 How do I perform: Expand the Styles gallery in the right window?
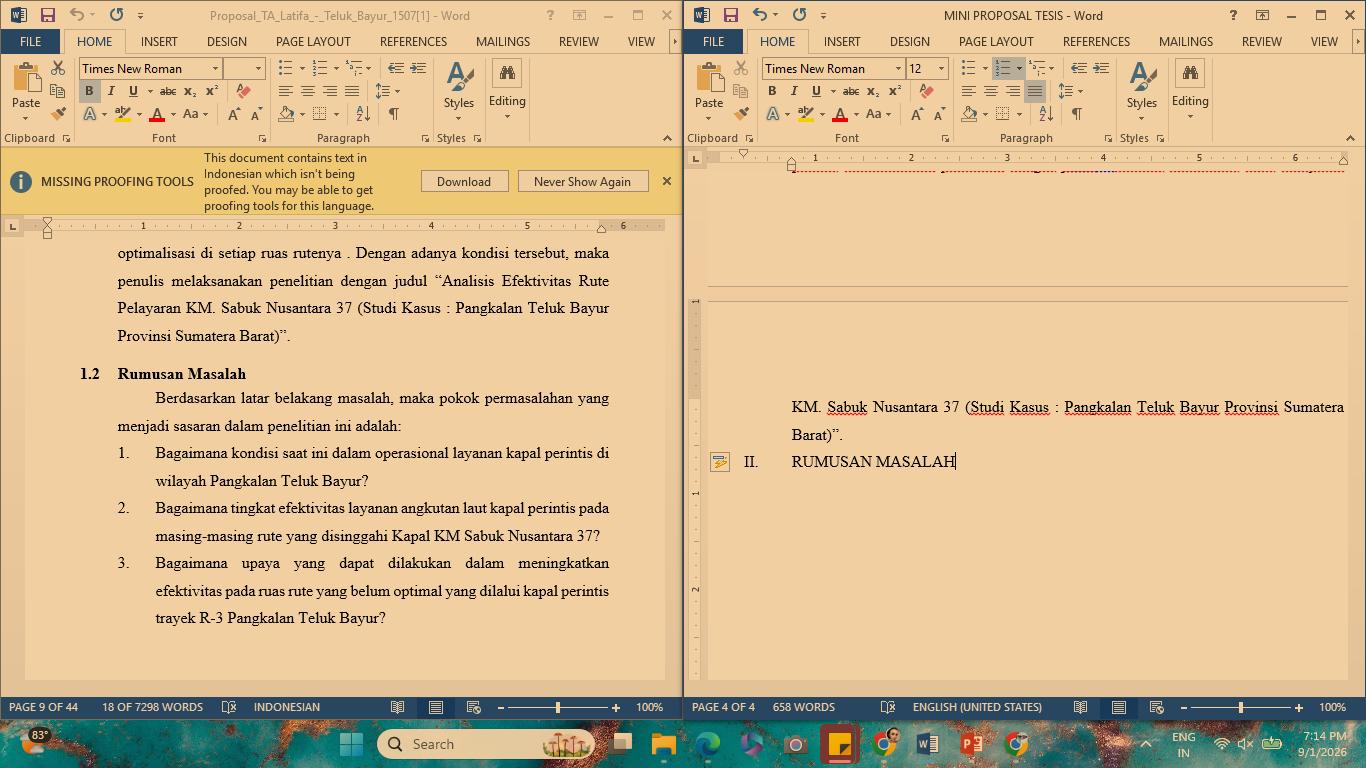[x=1141, y=90]
